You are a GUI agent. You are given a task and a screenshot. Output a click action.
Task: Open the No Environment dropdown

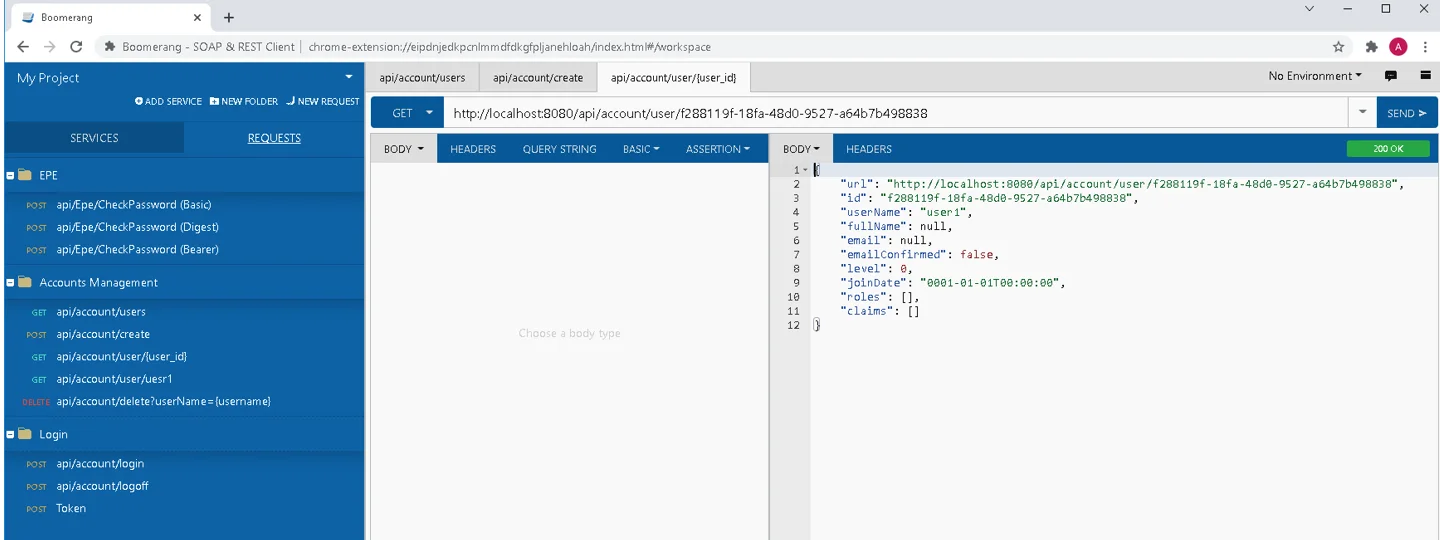(x=1315, y=76)
